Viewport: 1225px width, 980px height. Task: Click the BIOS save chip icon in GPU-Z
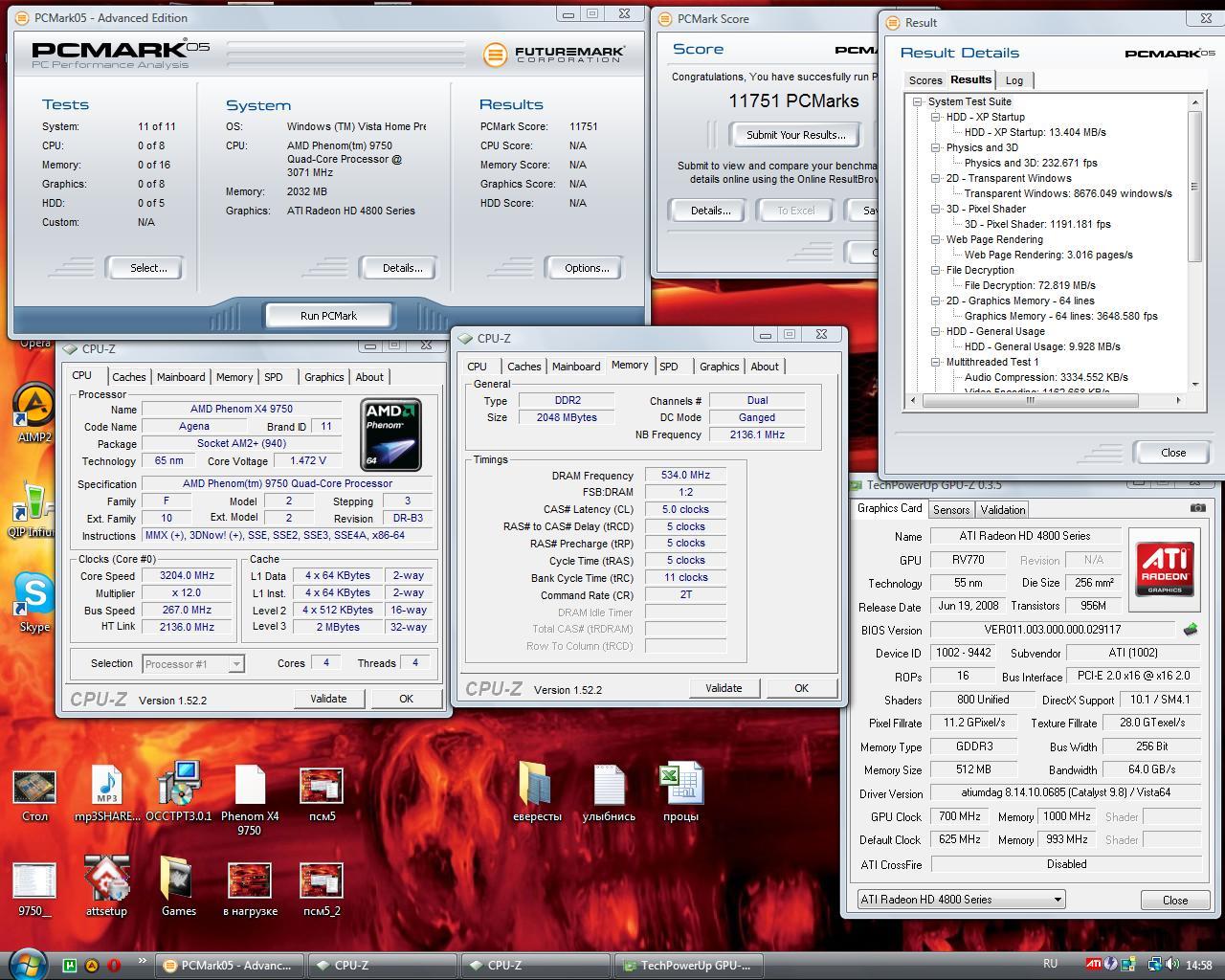point(1191,630)
